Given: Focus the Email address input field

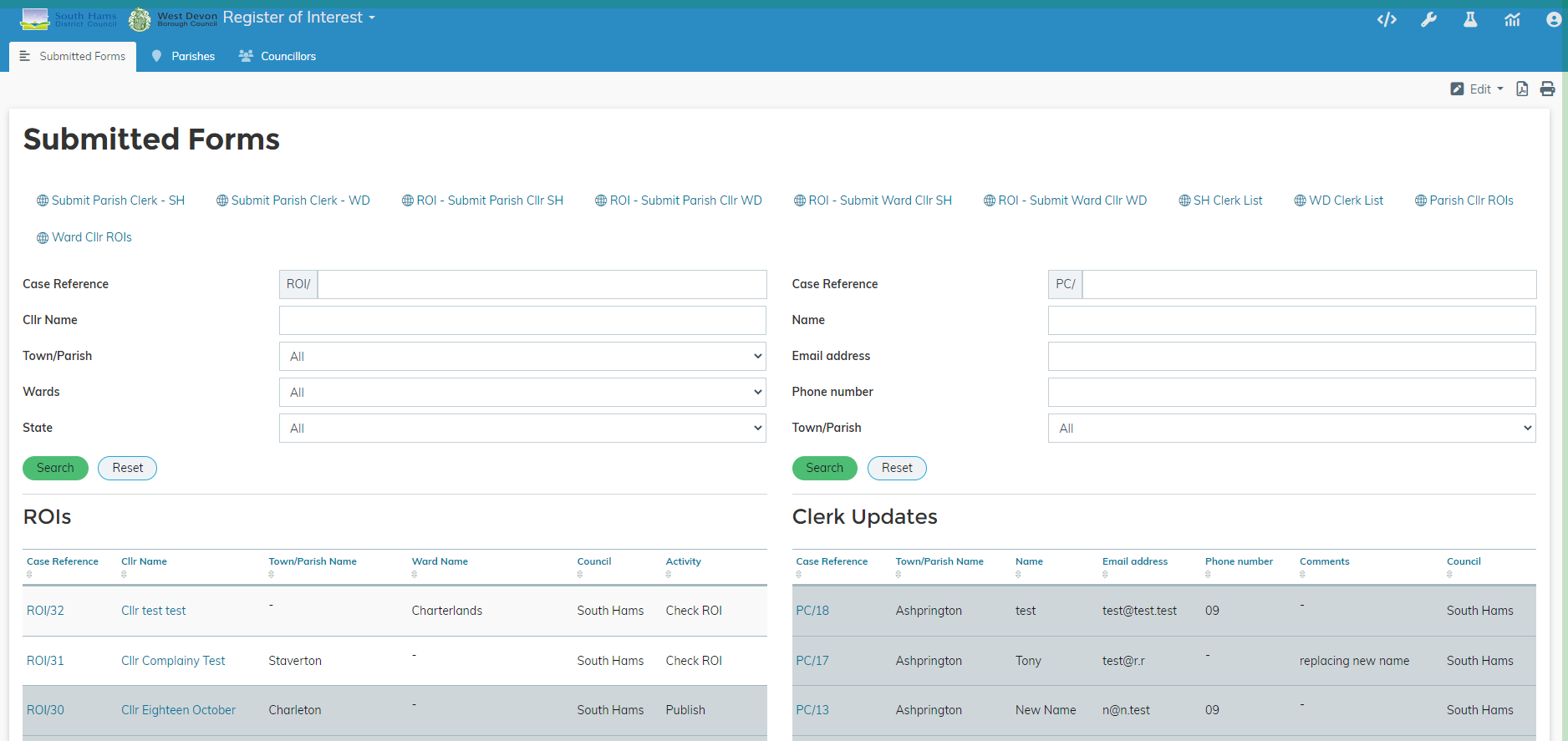Looking at the screenshot, I should [1291, 356].
